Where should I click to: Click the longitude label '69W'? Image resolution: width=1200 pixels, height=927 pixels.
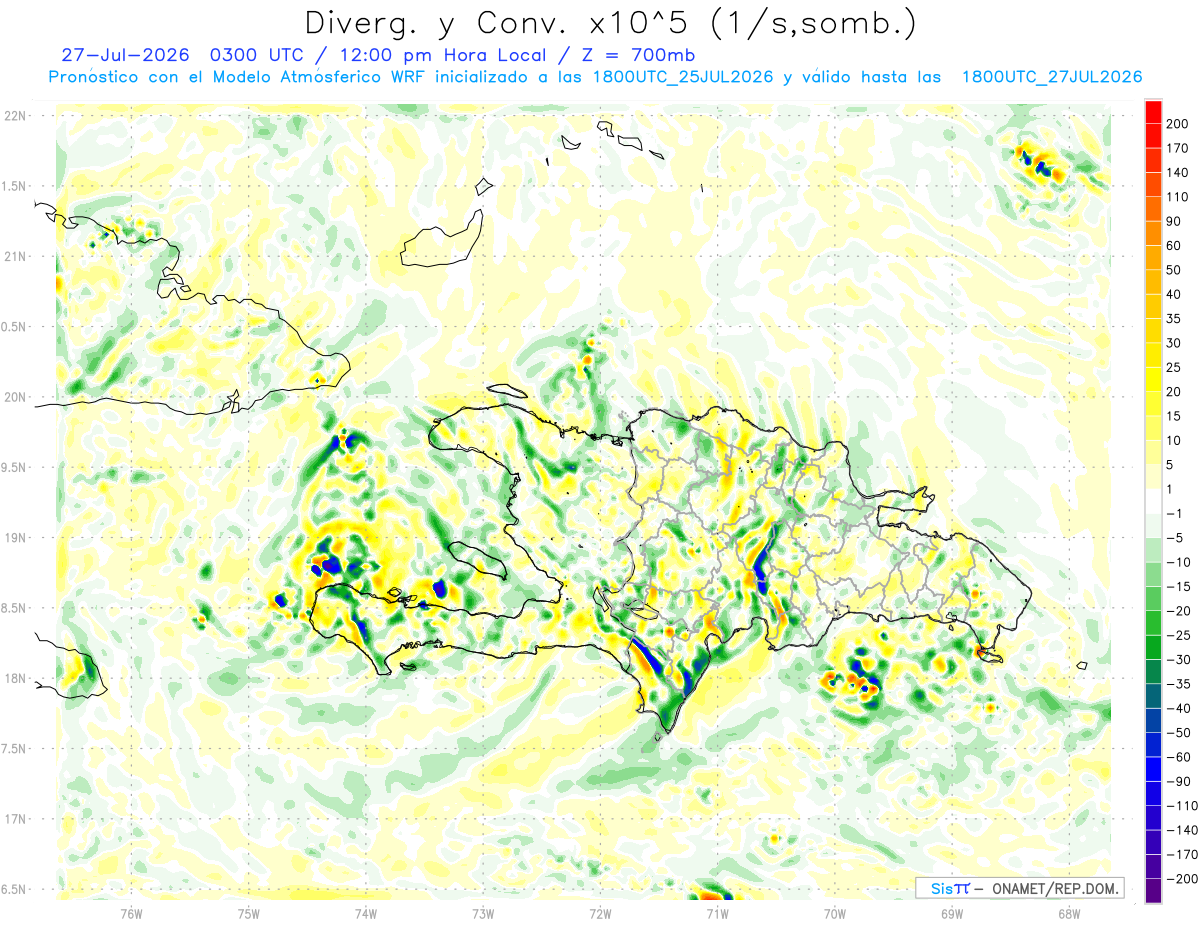pyautogui.click(x=951, y=913)
